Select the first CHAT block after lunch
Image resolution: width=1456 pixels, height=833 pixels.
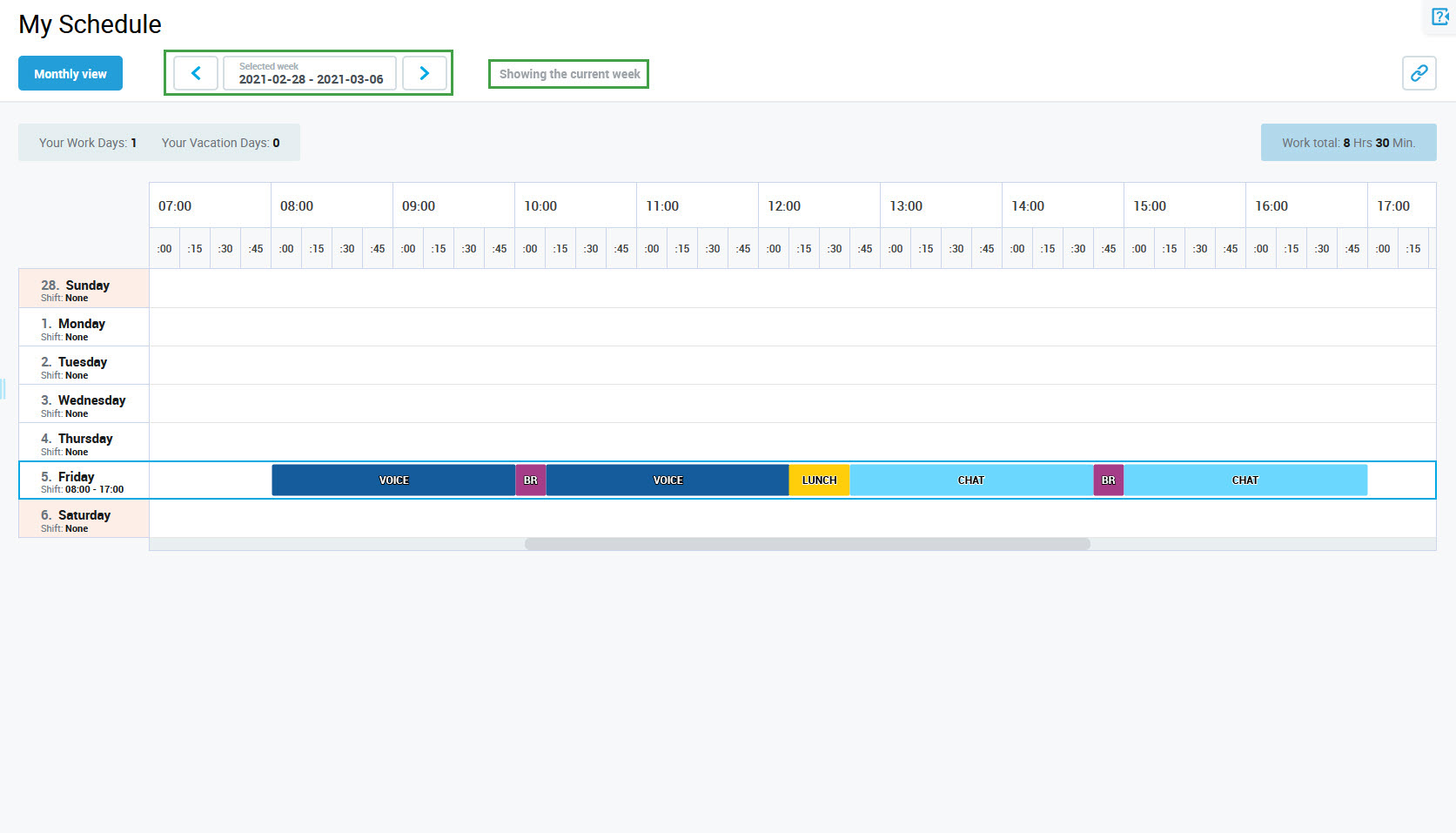point(971,480)
